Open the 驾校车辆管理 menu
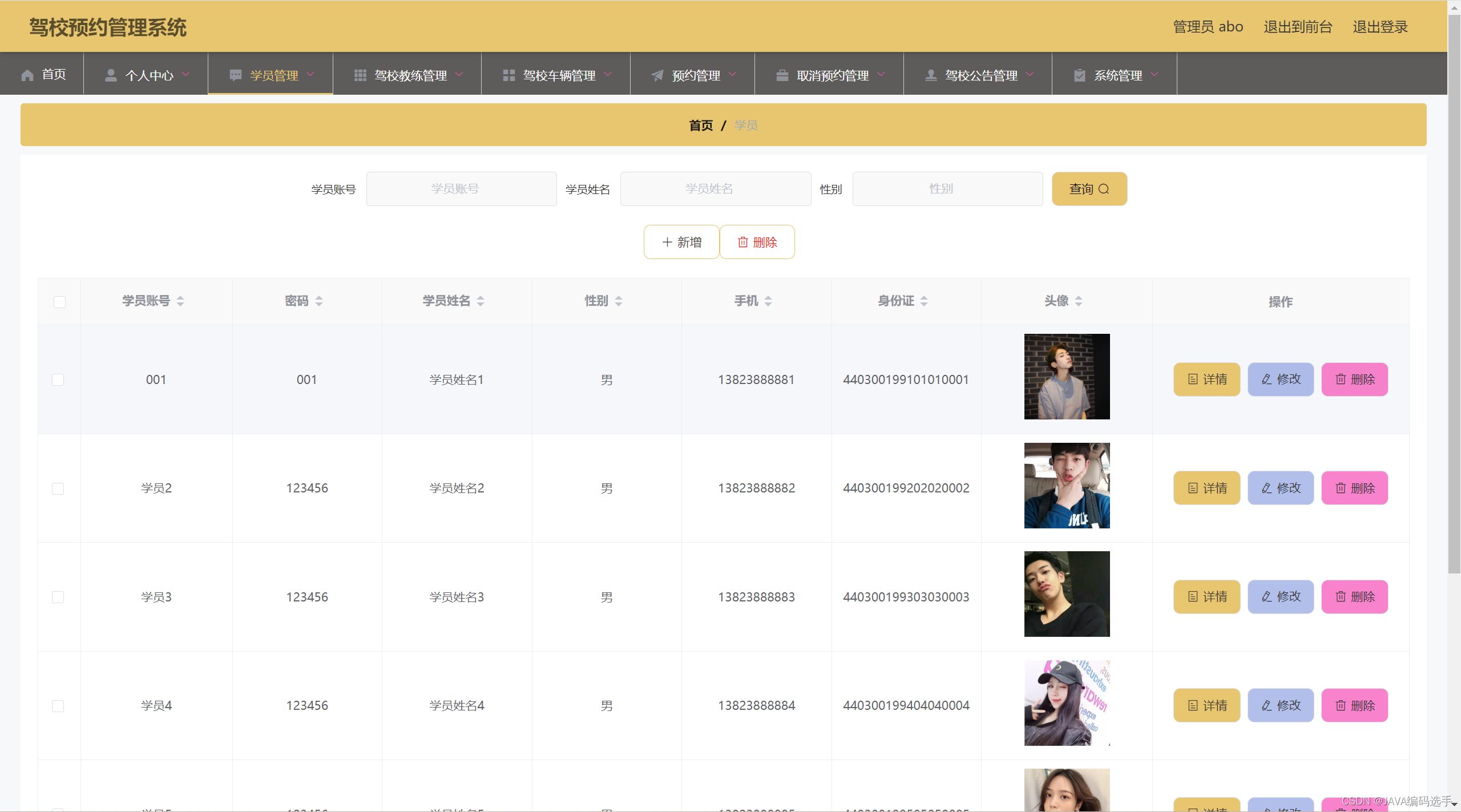The width and height of the screenshot is (1461, 812). coord(558,75)
